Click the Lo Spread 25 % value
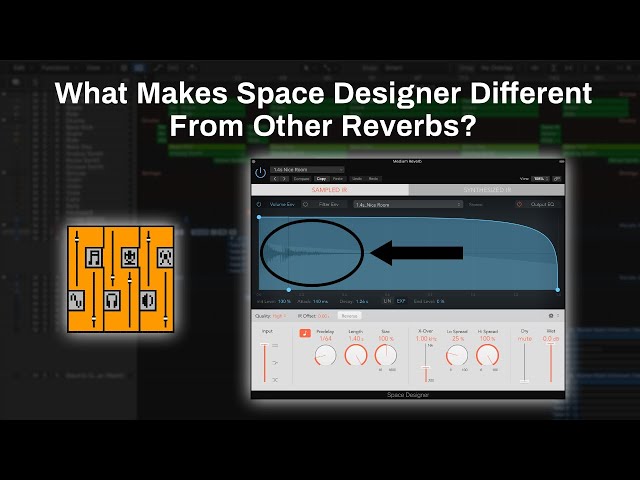 click(458, 339)
